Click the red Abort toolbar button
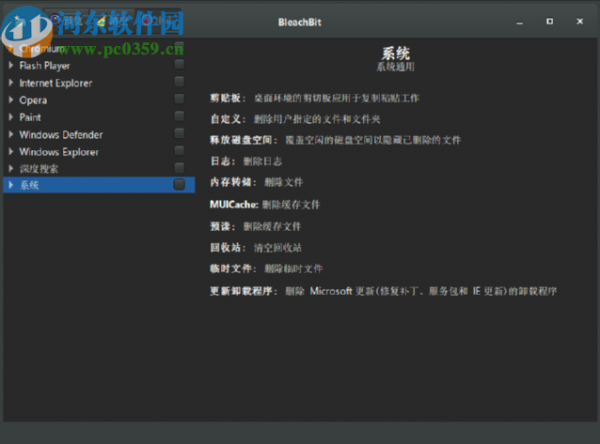This screenshot has height=444, width=600. [158, 21]
